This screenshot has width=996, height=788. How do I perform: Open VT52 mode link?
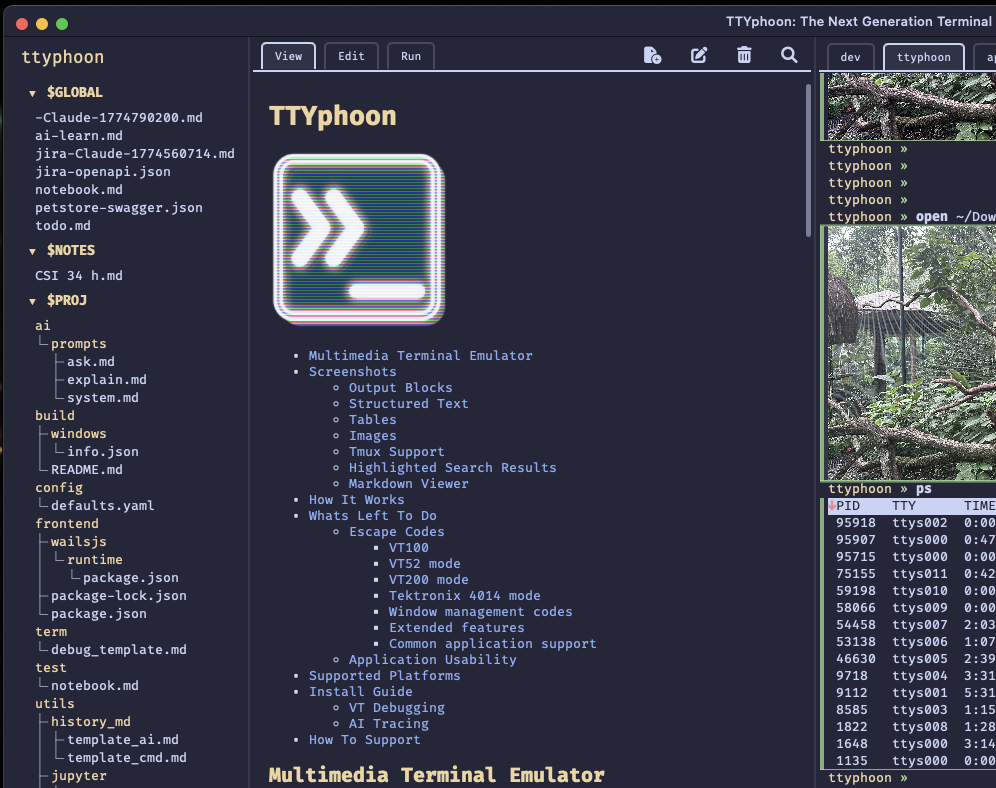pos(424,563)
